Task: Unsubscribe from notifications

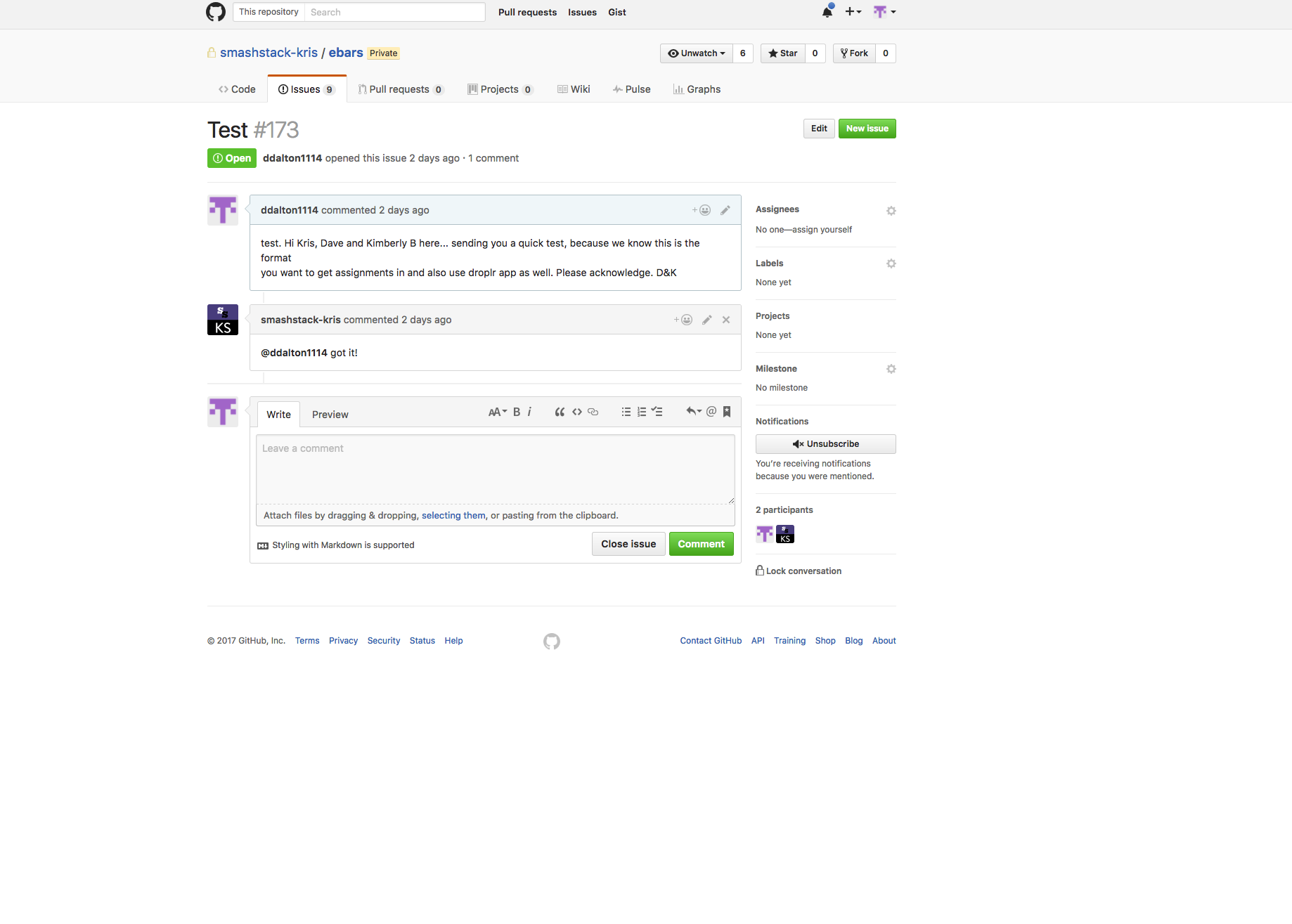Action: [826, 444]
